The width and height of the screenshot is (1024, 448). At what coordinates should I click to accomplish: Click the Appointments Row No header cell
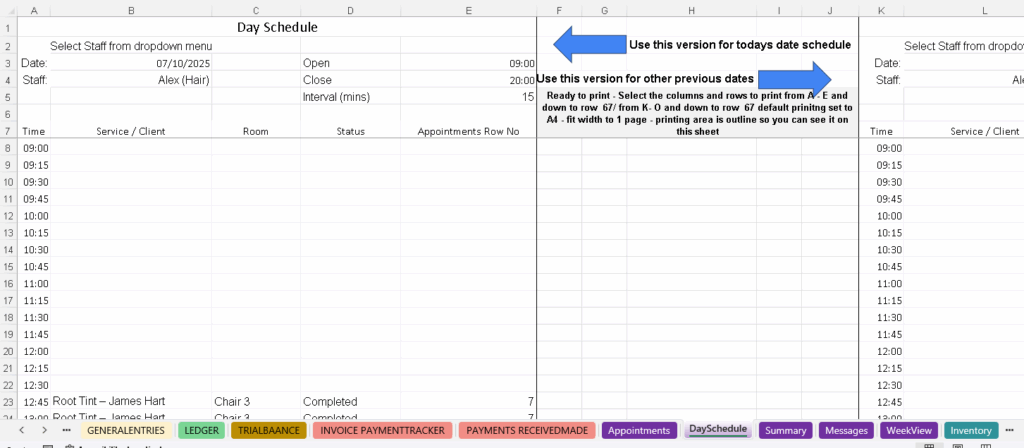click(x=468, y=131)
